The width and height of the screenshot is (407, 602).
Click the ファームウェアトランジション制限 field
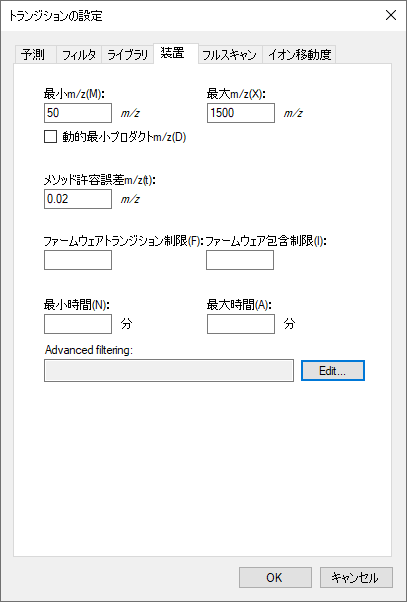[x=78, y=260]
